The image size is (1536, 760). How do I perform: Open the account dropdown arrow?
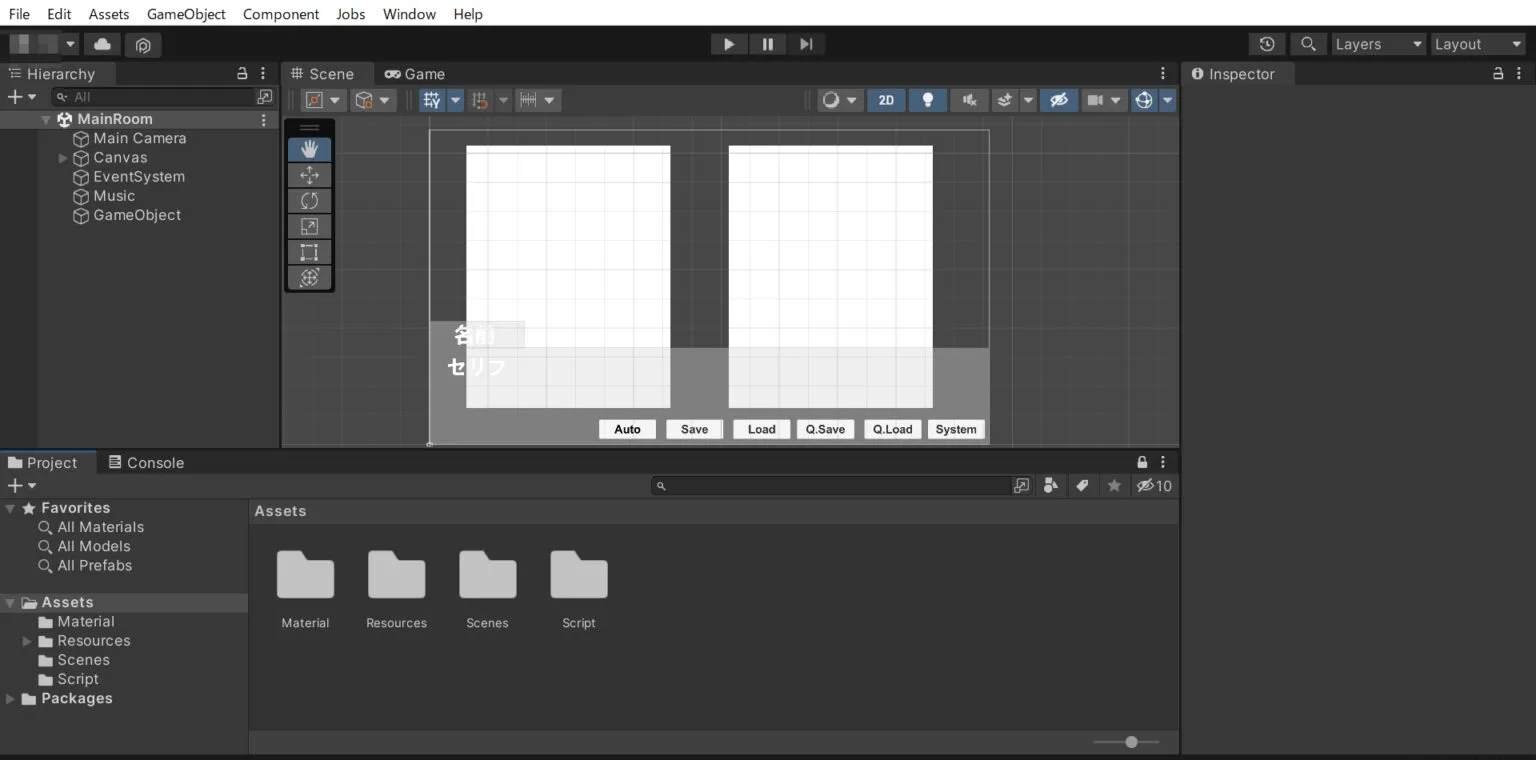coord(70,44)
